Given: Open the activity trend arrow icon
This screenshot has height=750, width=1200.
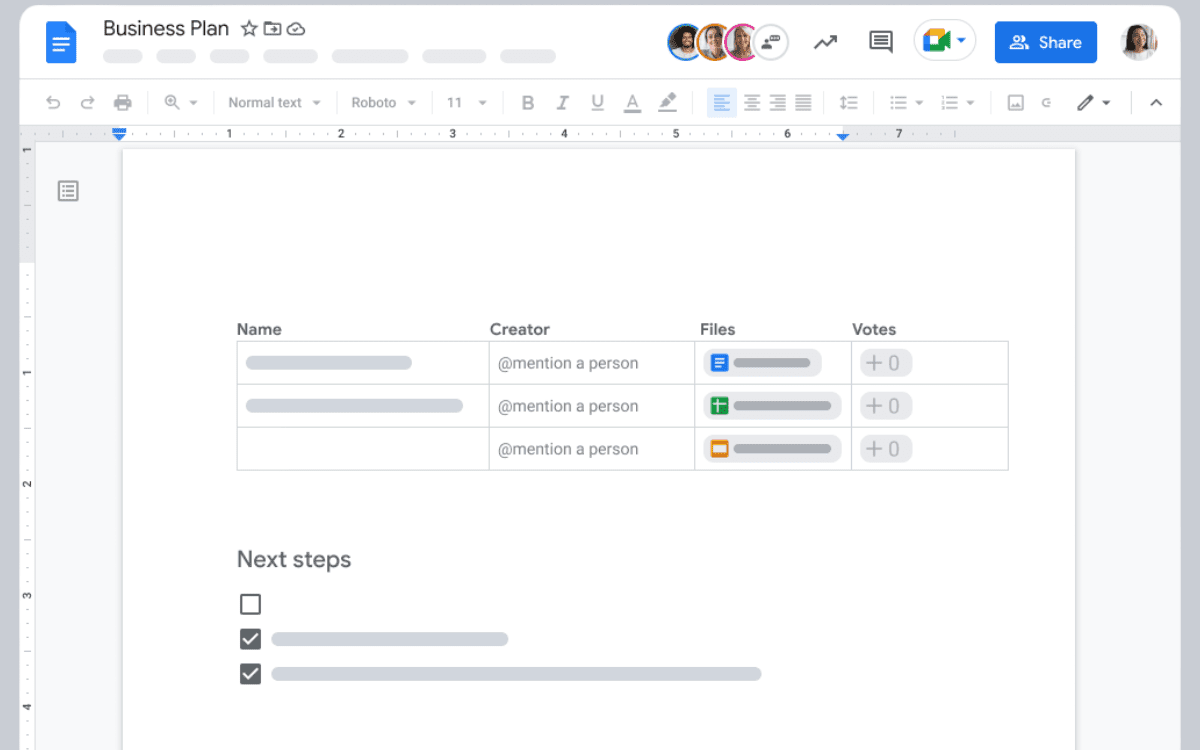Looking at the screenshot, I should [825, 42].
